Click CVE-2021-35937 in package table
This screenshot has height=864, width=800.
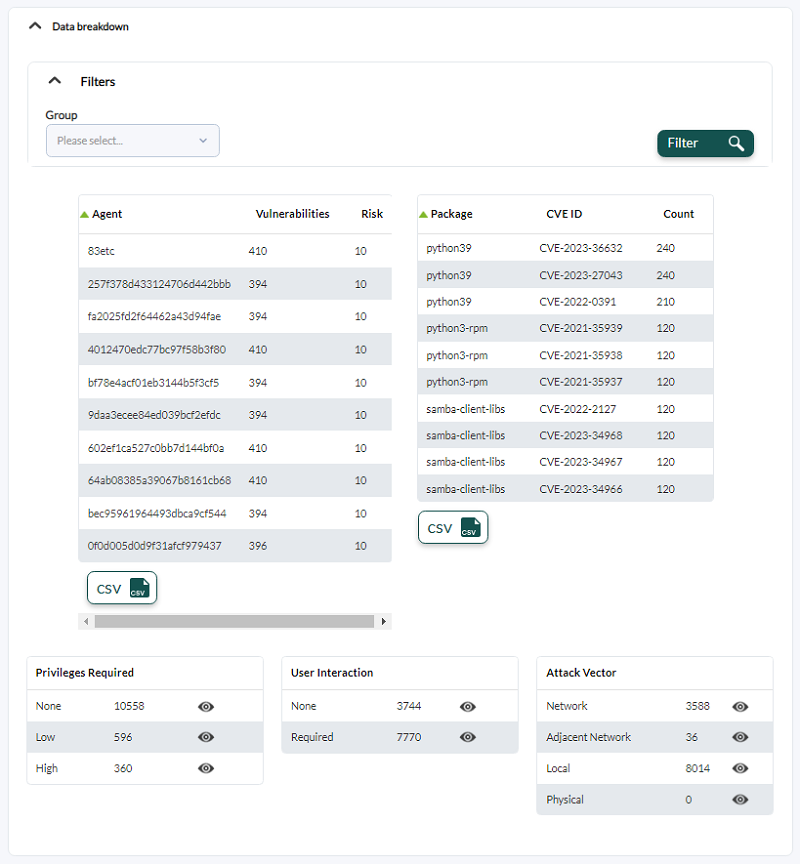[x=581, y=382]
